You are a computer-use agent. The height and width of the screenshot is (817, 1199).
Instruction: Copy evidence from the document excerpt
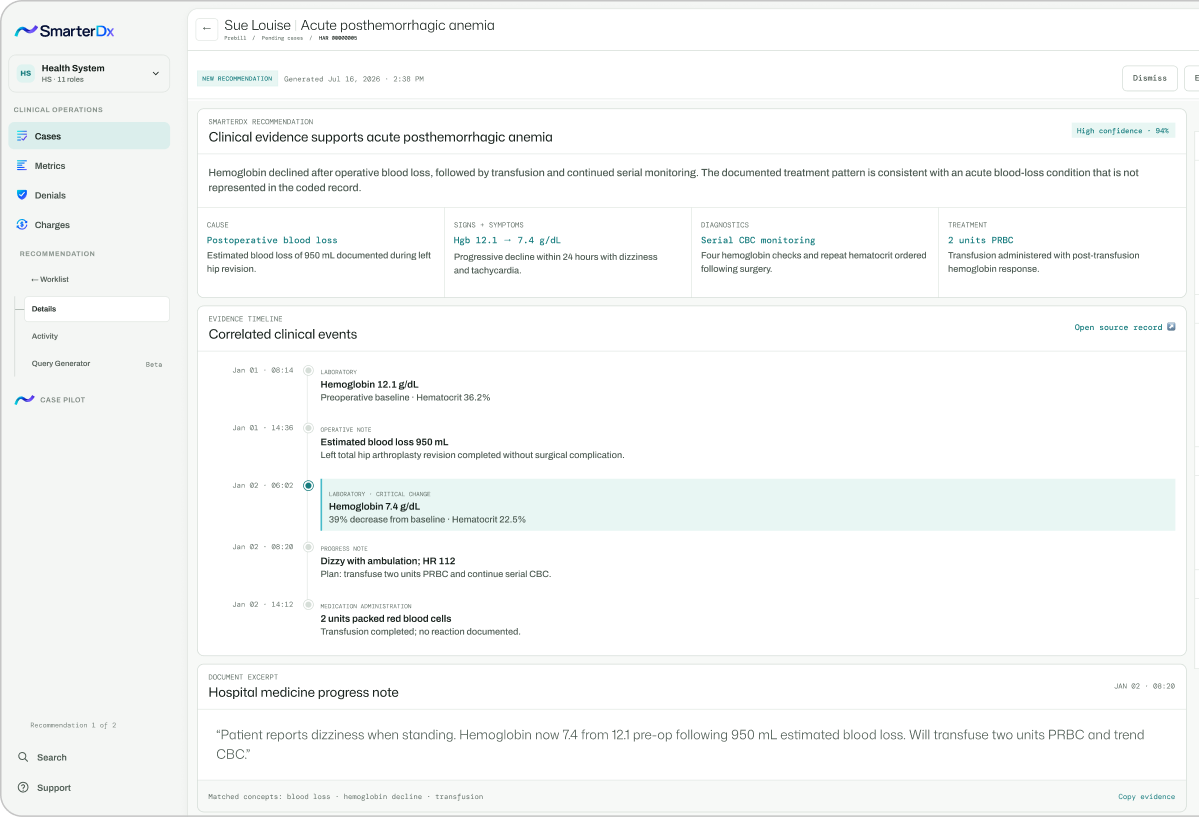[x=1146, y=797]
